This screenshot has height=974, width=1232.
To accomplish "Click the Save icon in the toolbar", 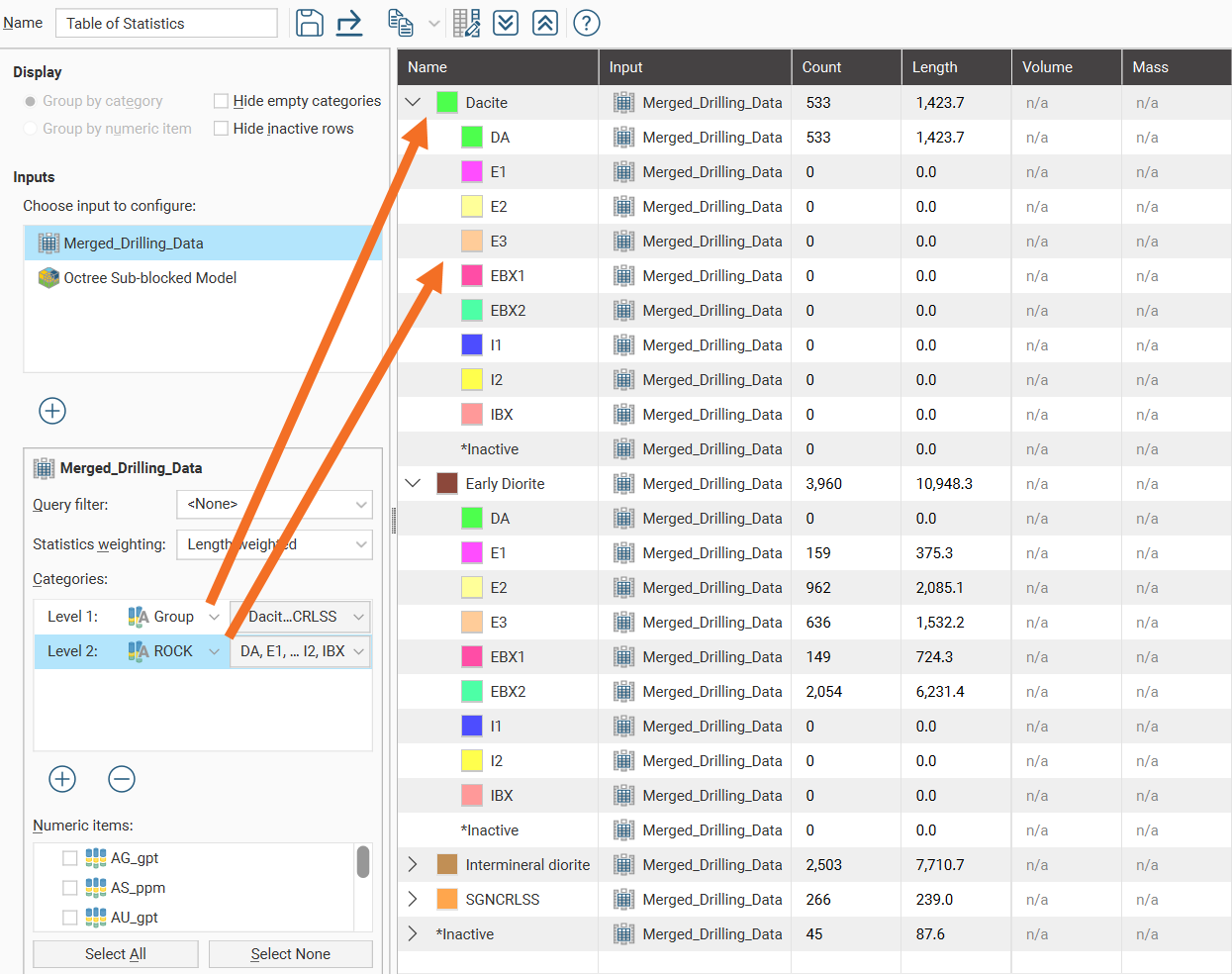I will pos(310,23).
